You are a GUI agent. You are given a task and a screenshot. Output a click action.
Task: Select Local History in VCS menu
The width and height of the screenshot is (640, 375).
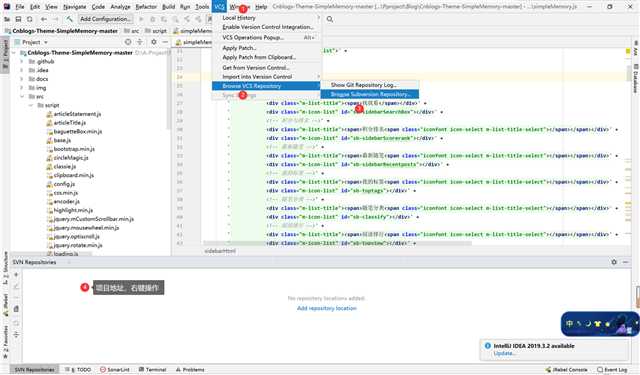click(267, 18)
